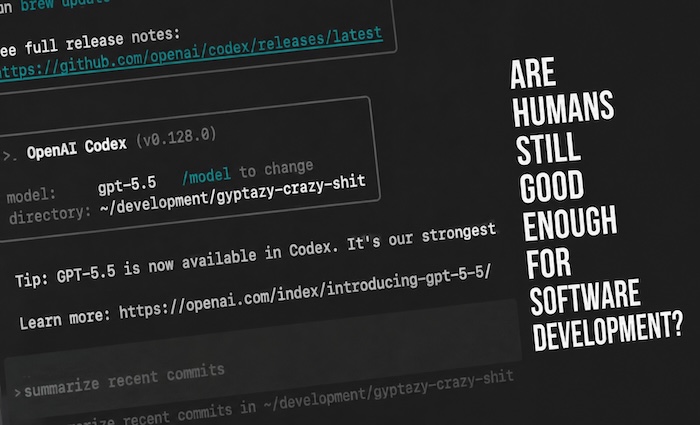Viewport: 700px width, 425px height.
Task: Click the brew update command text
Action: tap(65, 4)
